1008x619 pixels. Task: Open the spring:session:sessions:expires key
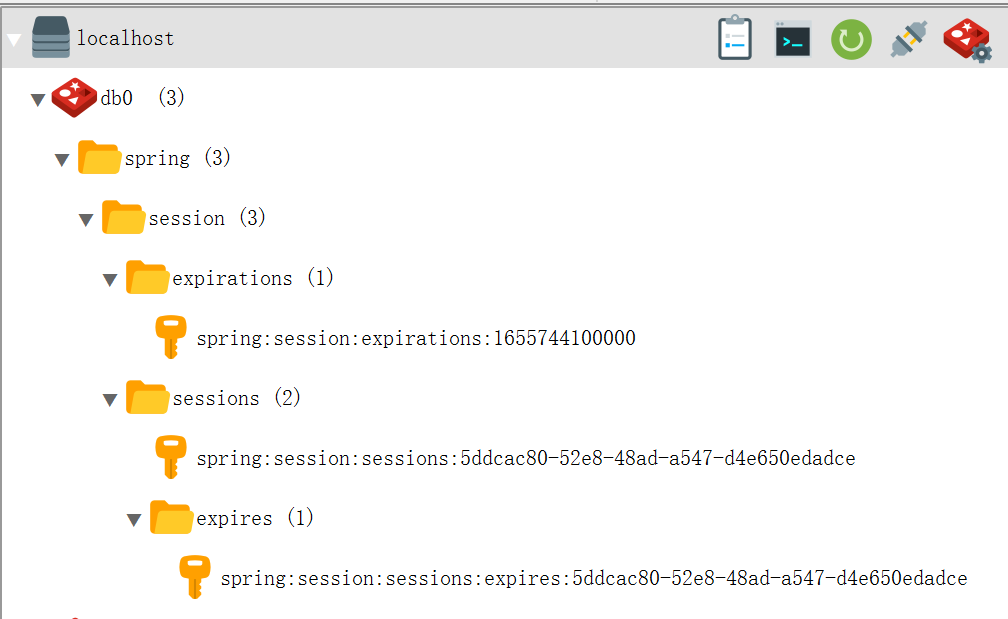(x=594, y=579)
